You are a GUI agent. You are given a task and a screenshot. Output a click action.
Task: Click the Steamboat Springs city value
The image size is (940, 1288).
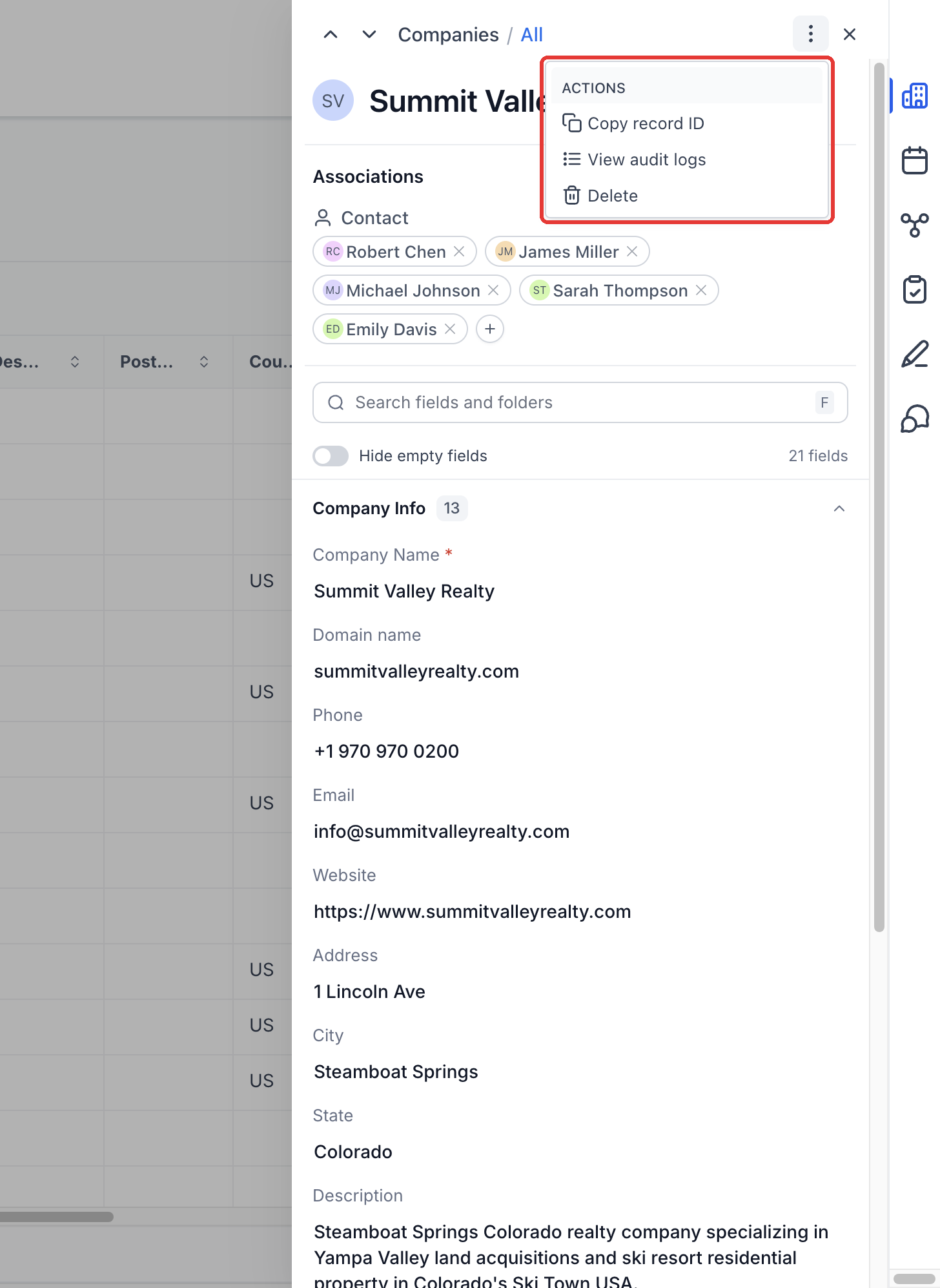(396, 1072)
